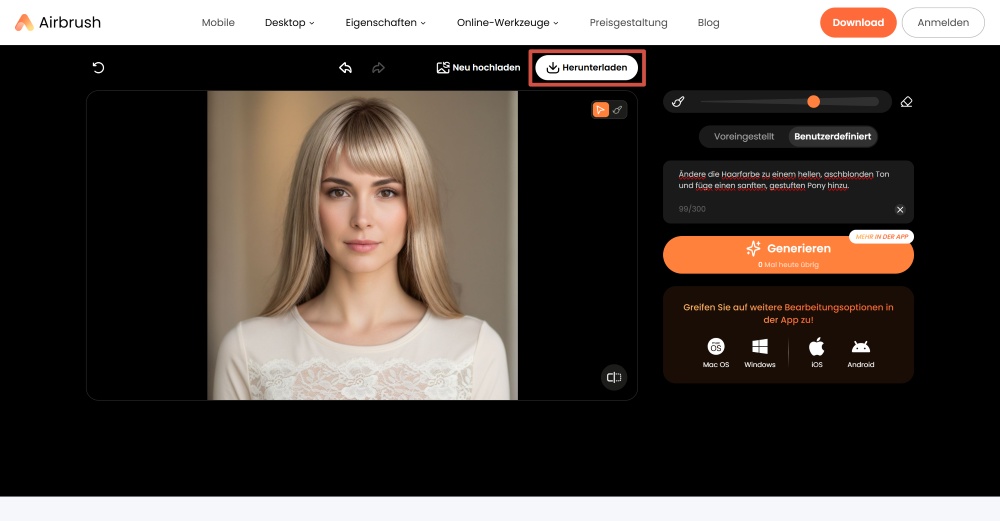Reset edits with the circular arrow icon

pyautogui.click(x=98, y=68)
